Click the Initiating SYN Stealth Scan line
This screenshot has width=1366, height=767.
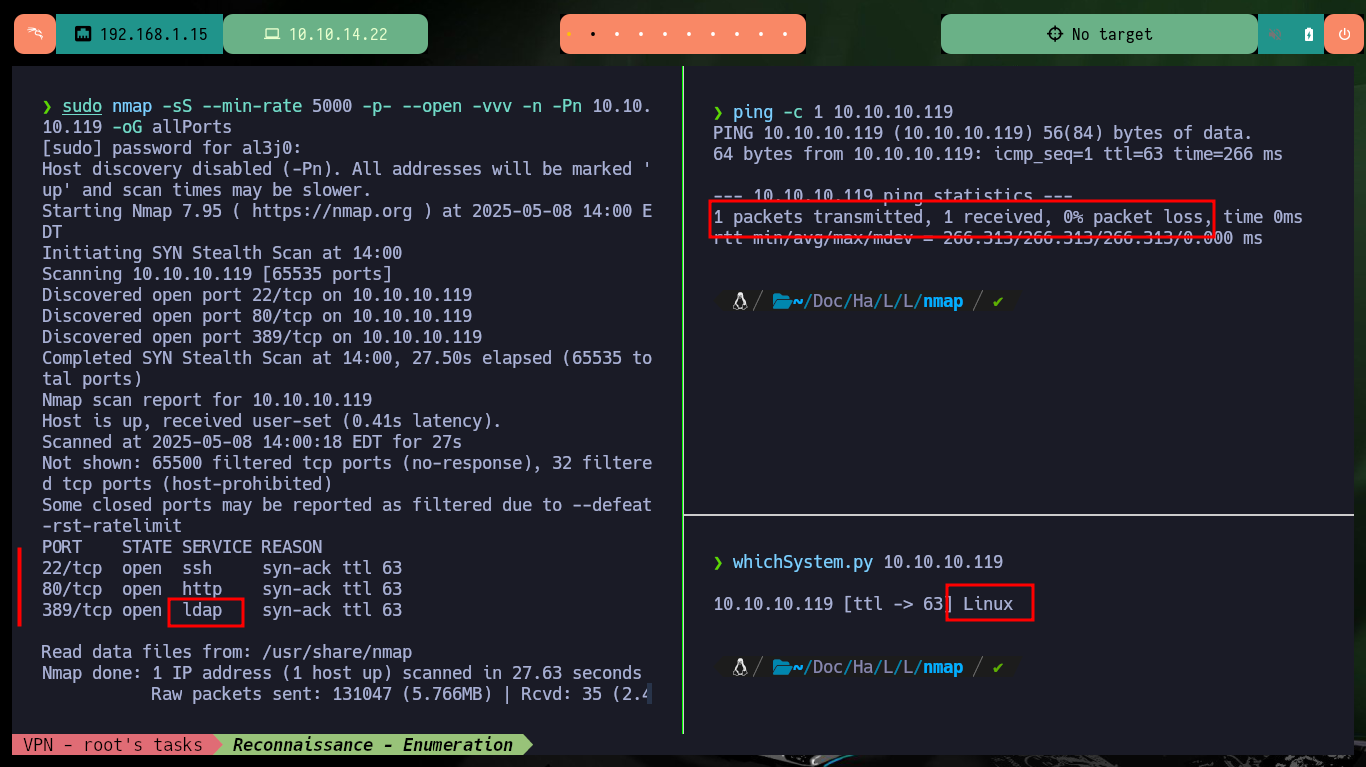click(x=222, y=253)
